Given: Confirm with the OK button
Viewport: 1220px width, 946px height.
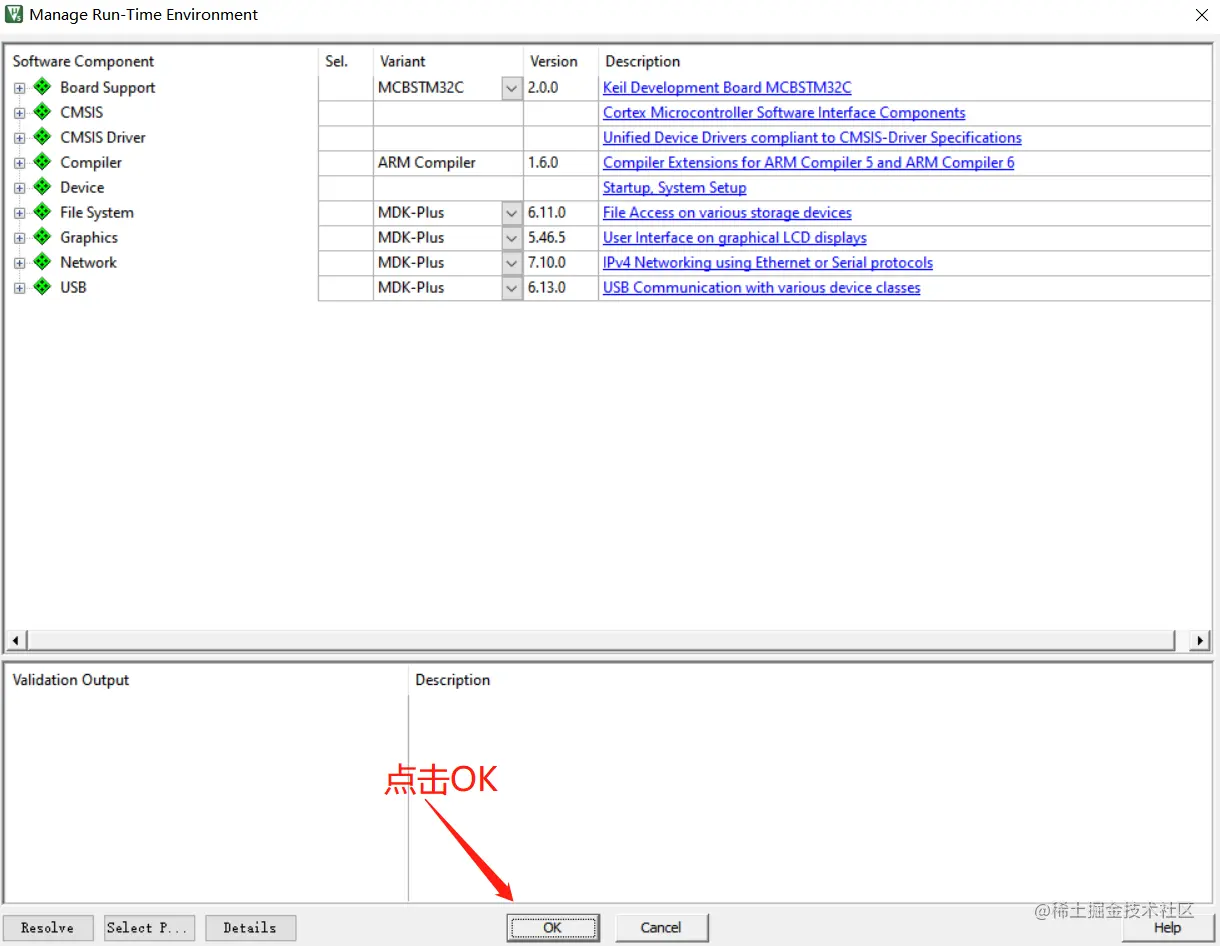Looking at the screenshot, I should click(553, 928).
